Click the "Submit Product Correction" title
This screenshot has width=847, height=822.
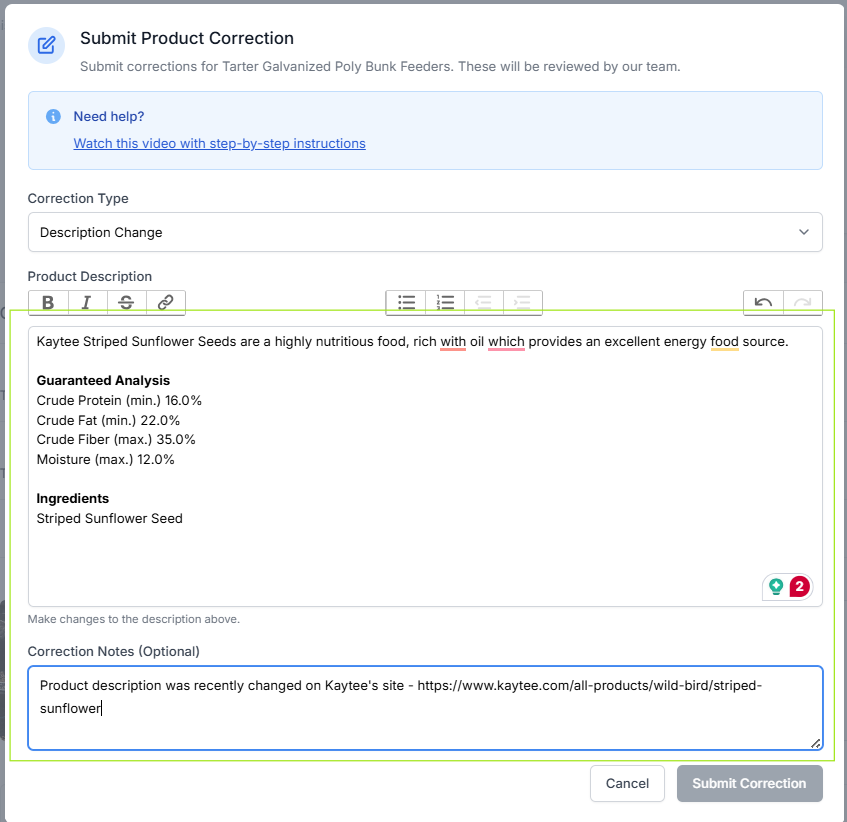point(187,38)
